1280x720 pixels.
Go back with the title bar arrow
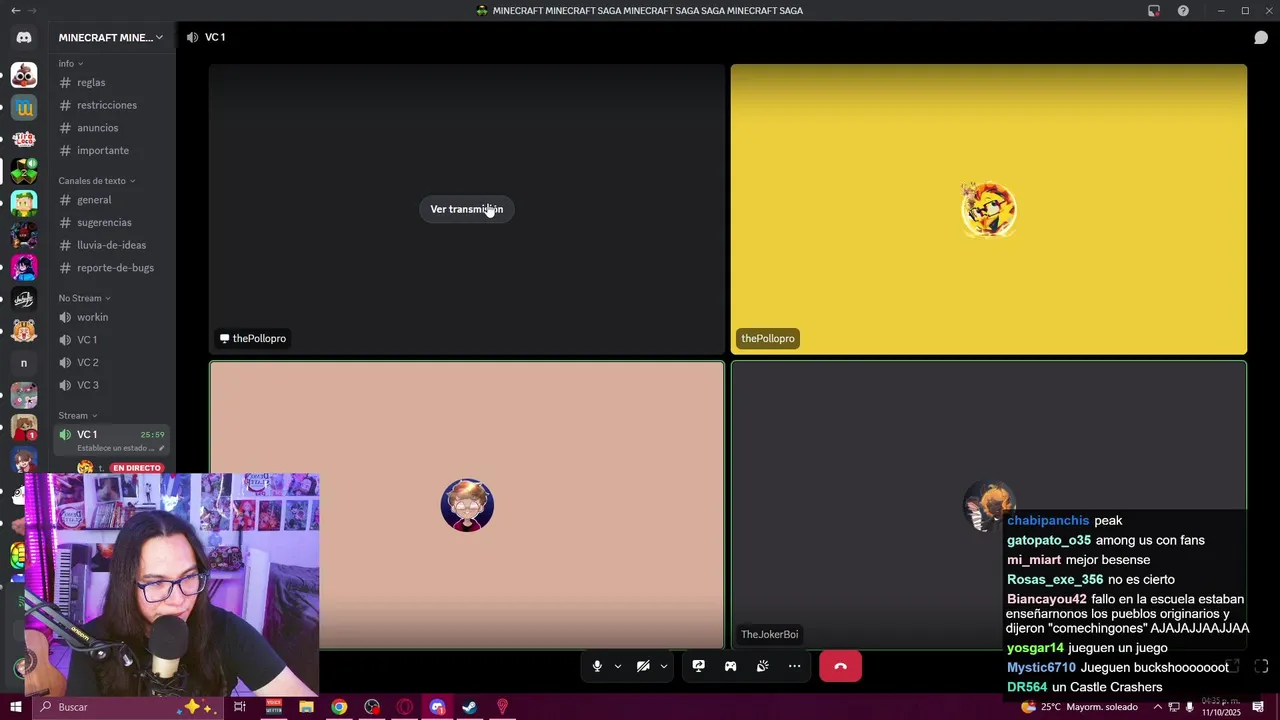[x=15, y=10]
